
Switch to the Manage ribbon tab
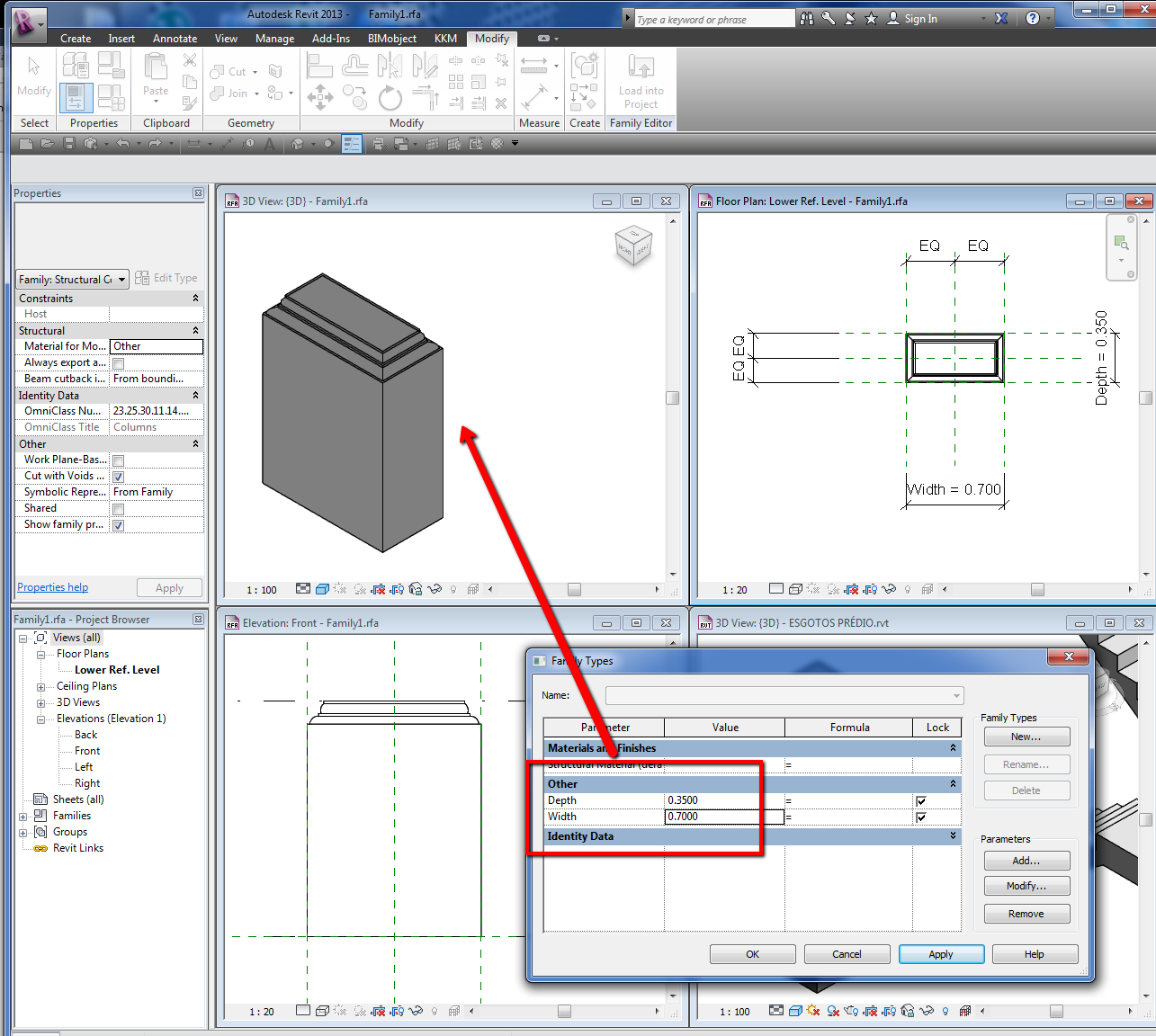point(274,39)
